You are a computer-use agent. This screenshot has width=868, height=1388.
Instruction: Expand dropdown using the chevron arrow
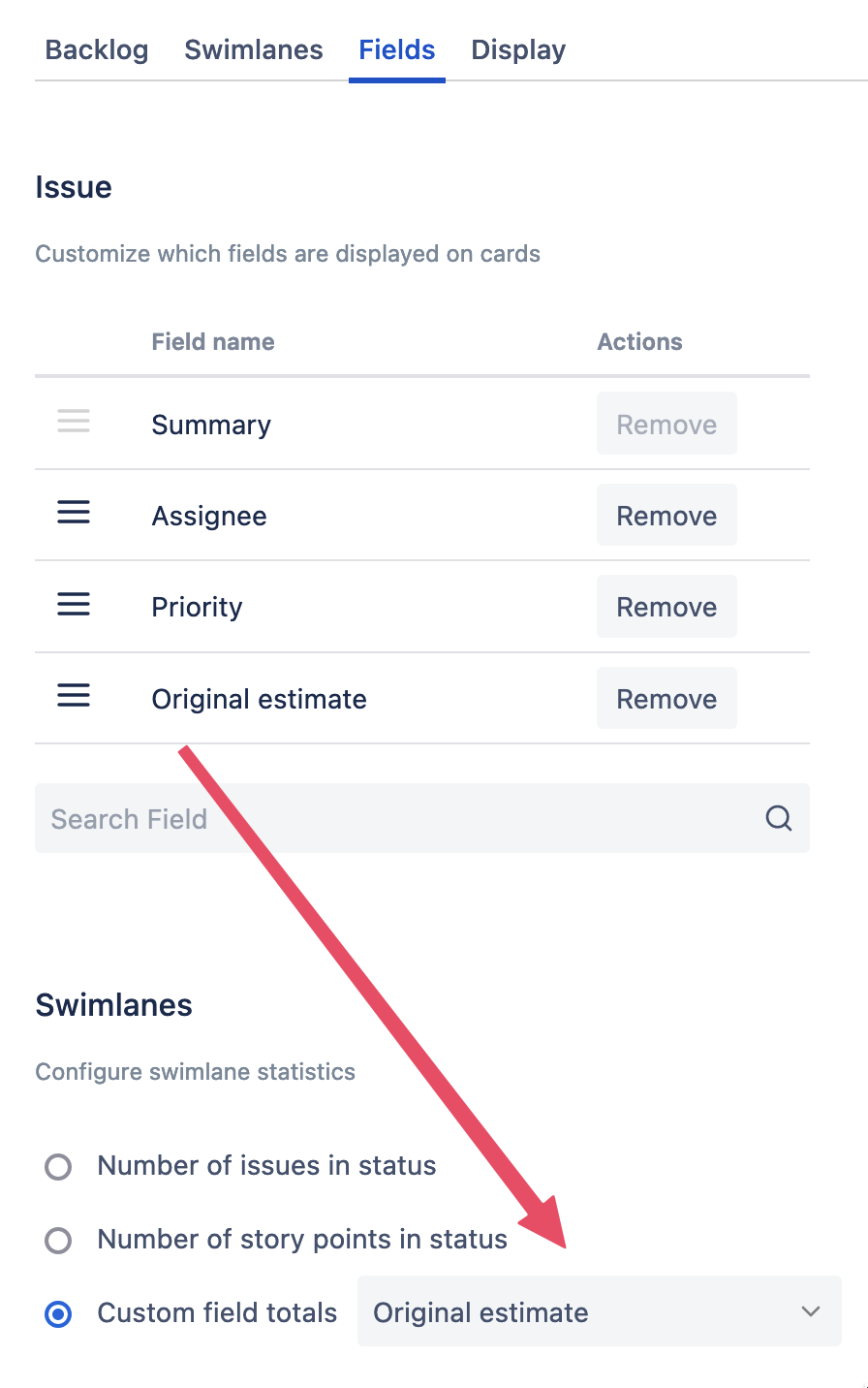[811, 1312]
